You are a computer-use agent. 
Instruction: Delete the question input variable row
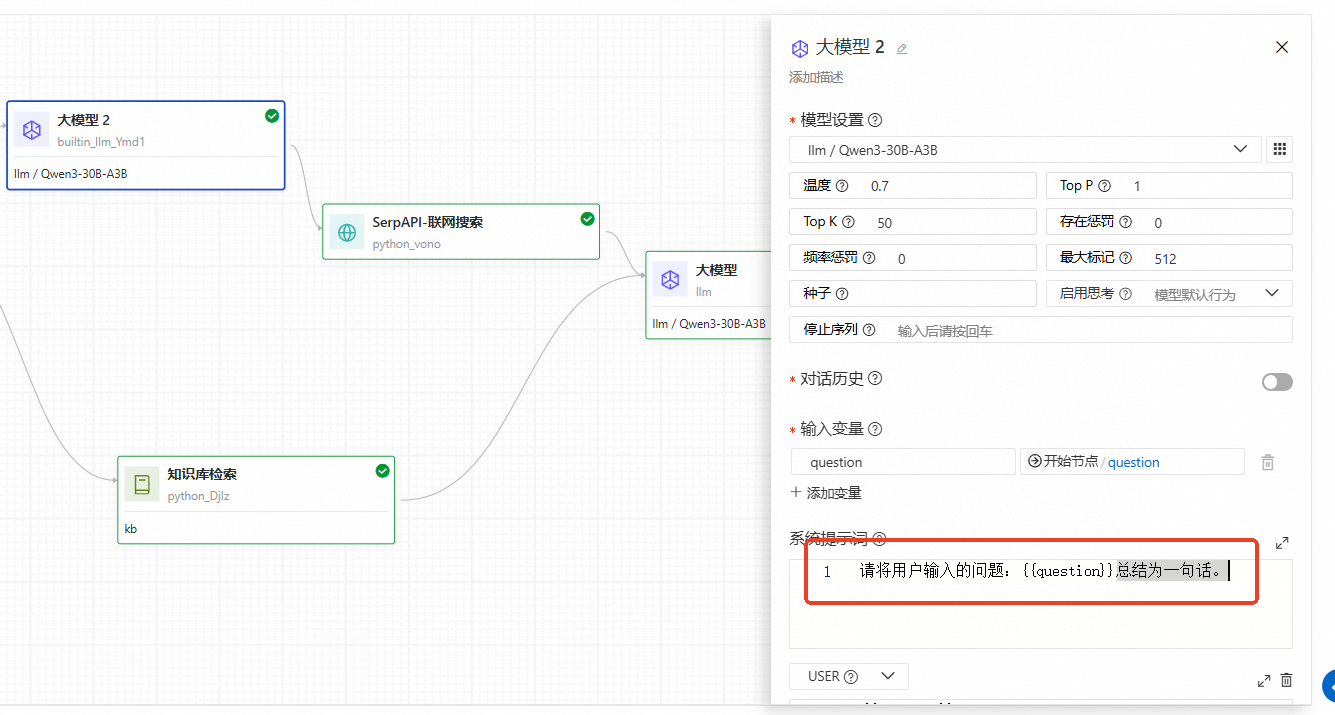click(1267, 462)
